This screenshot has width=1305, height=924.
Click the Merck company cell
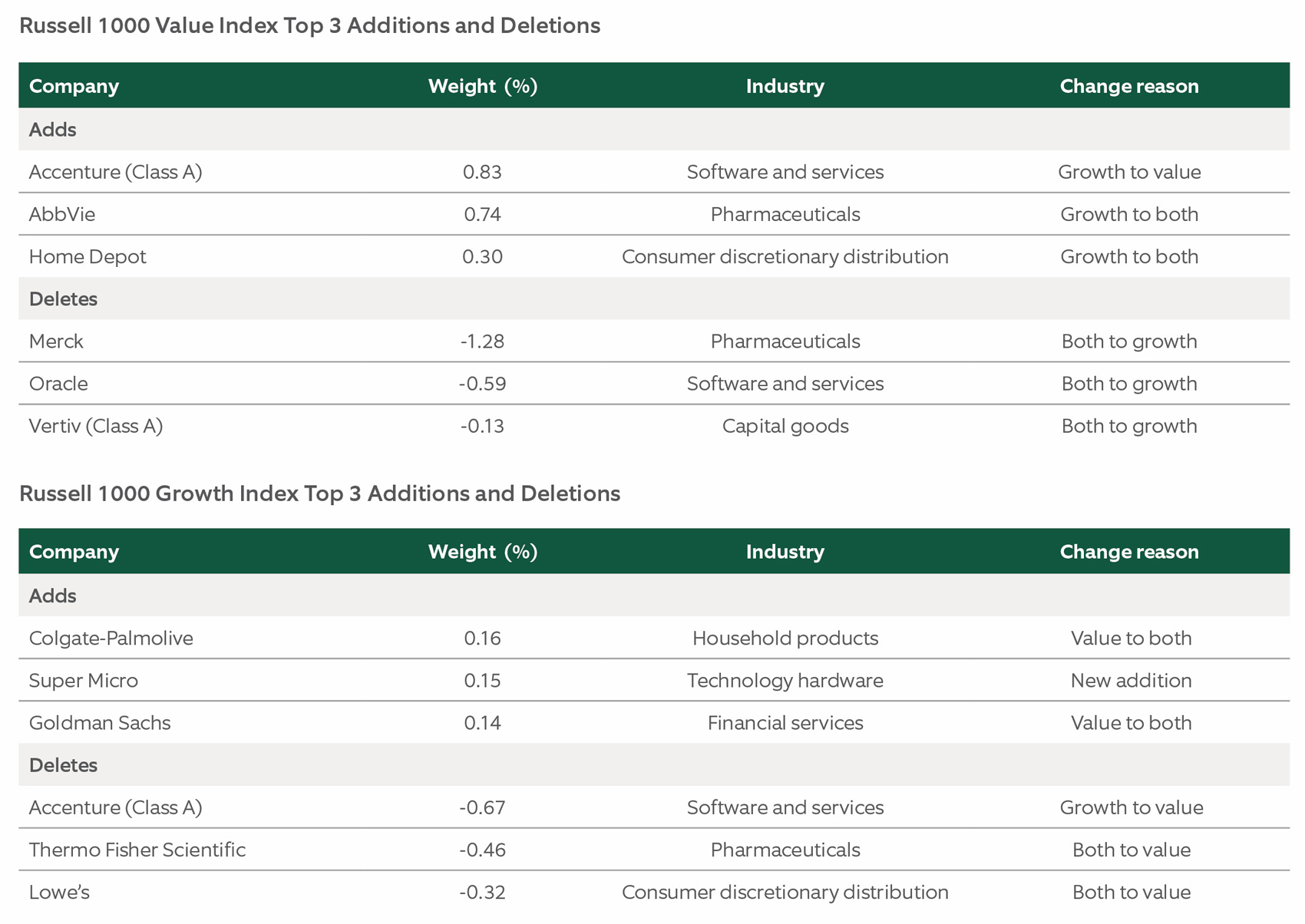click(56, 342)
